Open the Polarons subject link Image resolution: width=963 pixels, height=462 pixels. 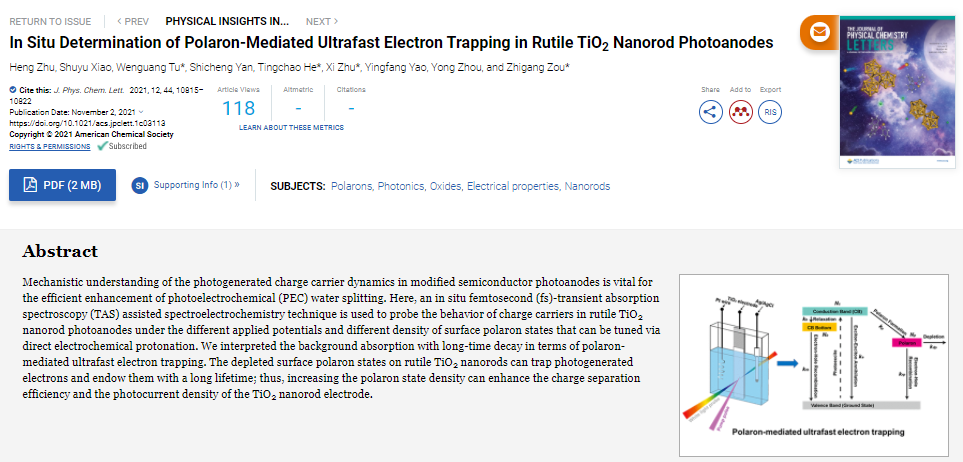pyautogui.click(x=351, y=186)
